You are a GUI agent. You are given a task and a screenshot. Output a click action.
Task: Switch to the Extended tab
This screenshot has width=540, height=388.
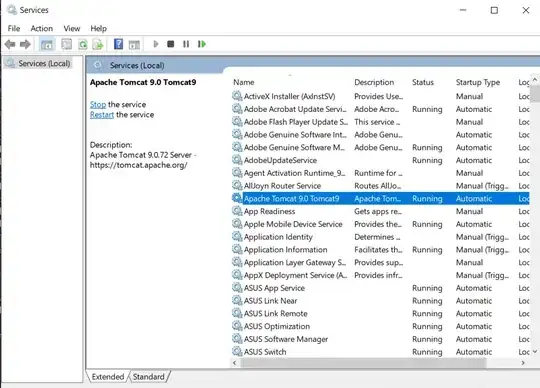coord(108,377)
